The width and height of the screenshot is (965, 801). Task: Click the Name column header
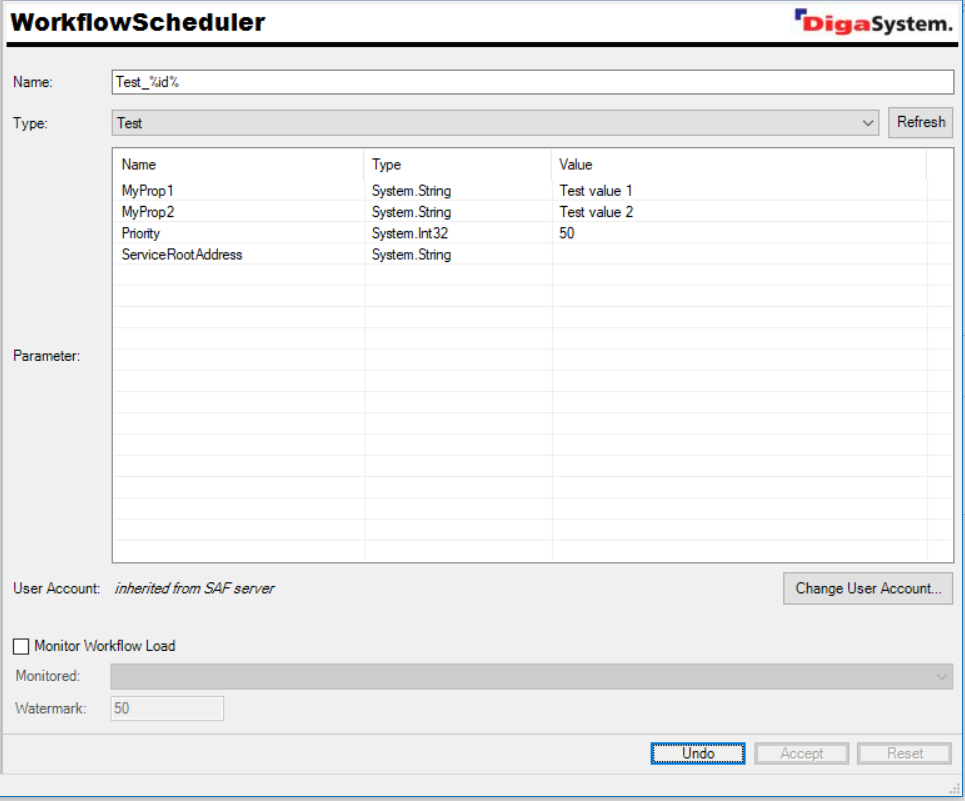coord(139,164)
